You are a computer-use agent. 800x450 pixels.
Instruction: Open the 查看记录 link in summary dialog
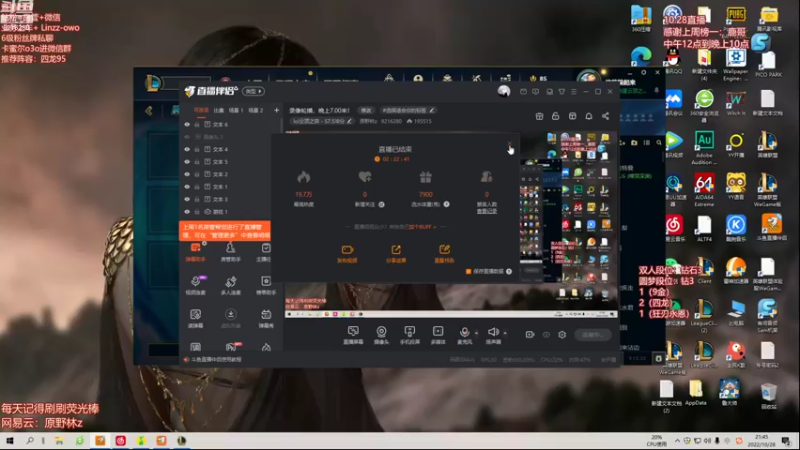(x=487, y=211)
